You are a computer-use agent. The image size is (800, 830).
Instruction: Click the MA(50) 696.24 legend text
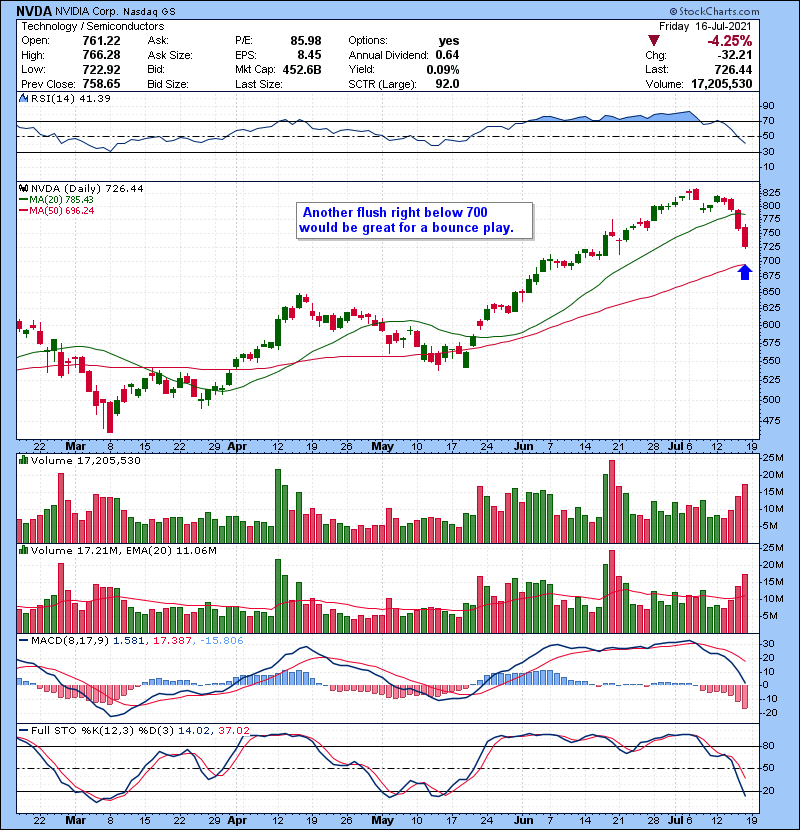61,211
